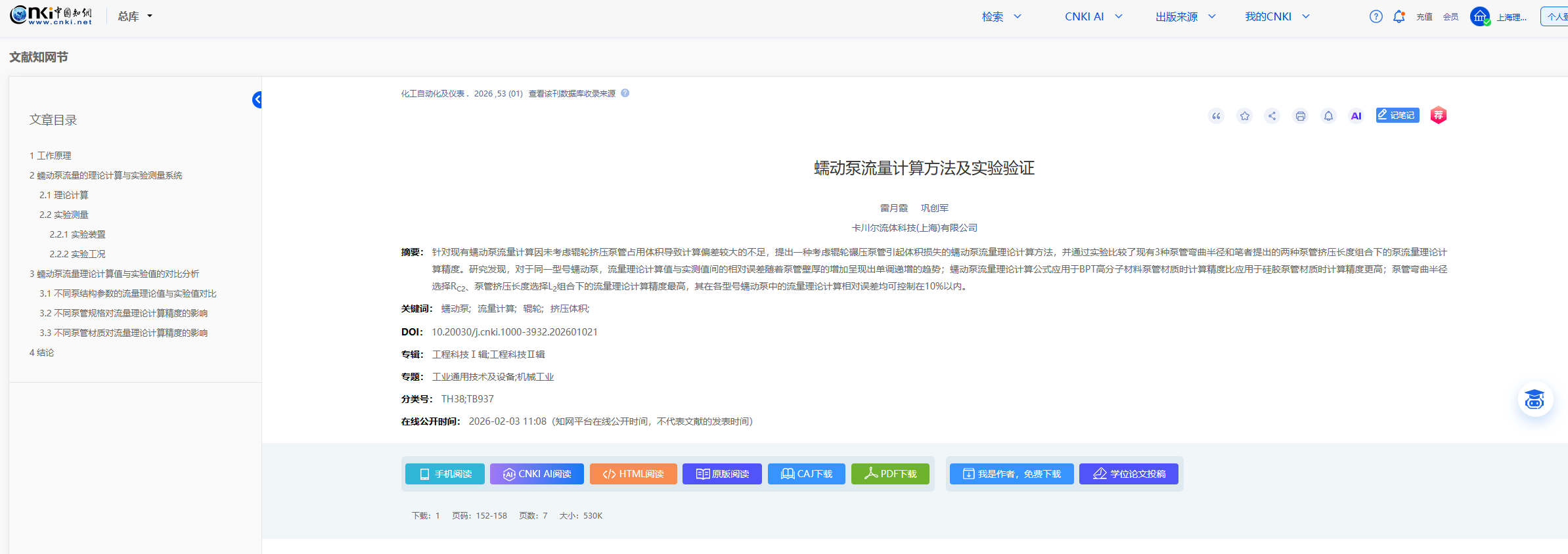This screenshot has width=1568, height=554.
Task: Click the HTML阅读 button
Action: 633,474
